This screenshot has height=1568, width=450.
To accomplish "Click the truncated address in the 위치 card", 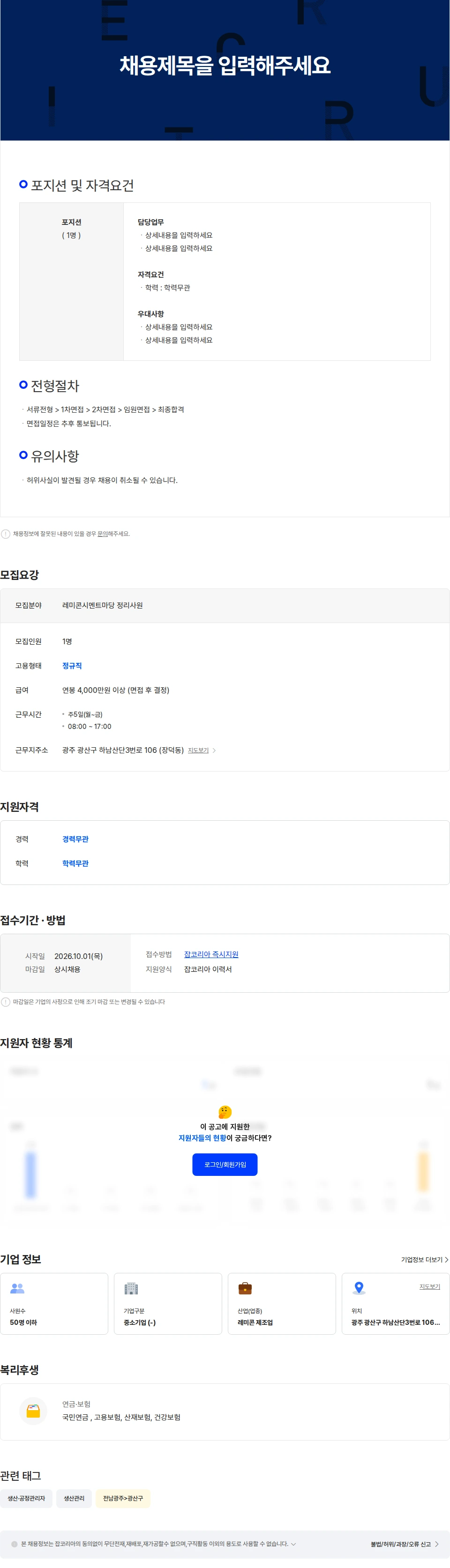I will pyautogui.click(x=396, y=1322).
